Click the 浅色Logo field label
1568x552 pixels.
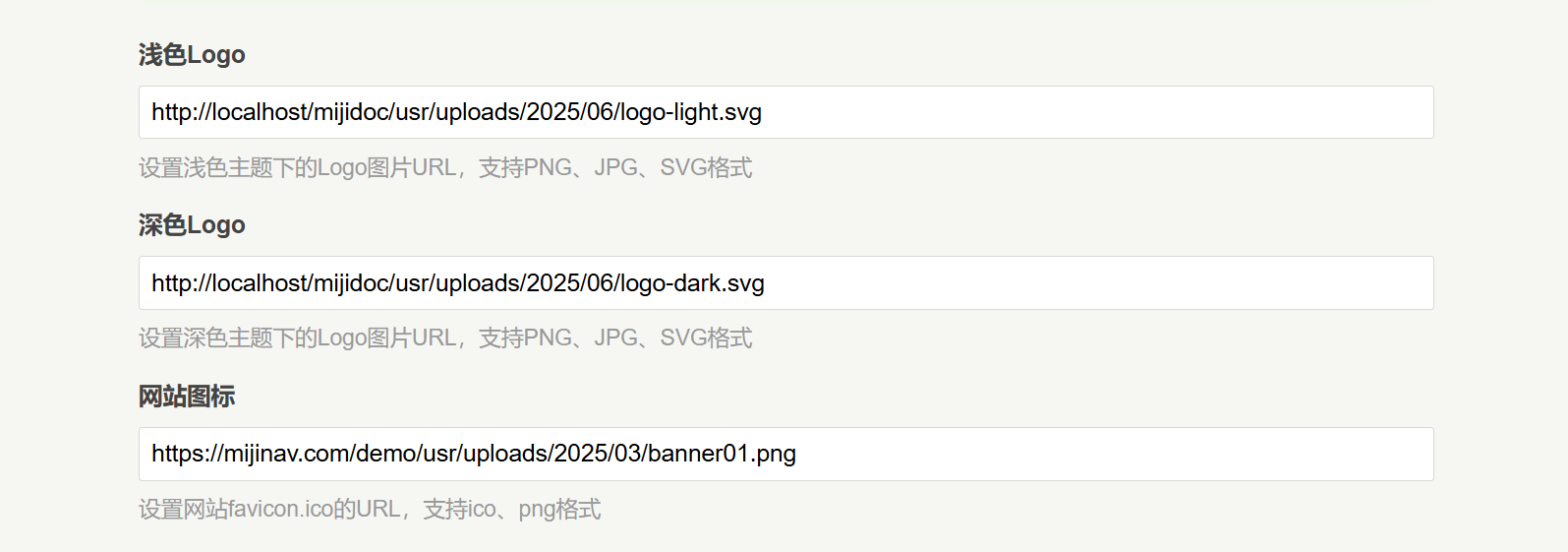point(192,55)
